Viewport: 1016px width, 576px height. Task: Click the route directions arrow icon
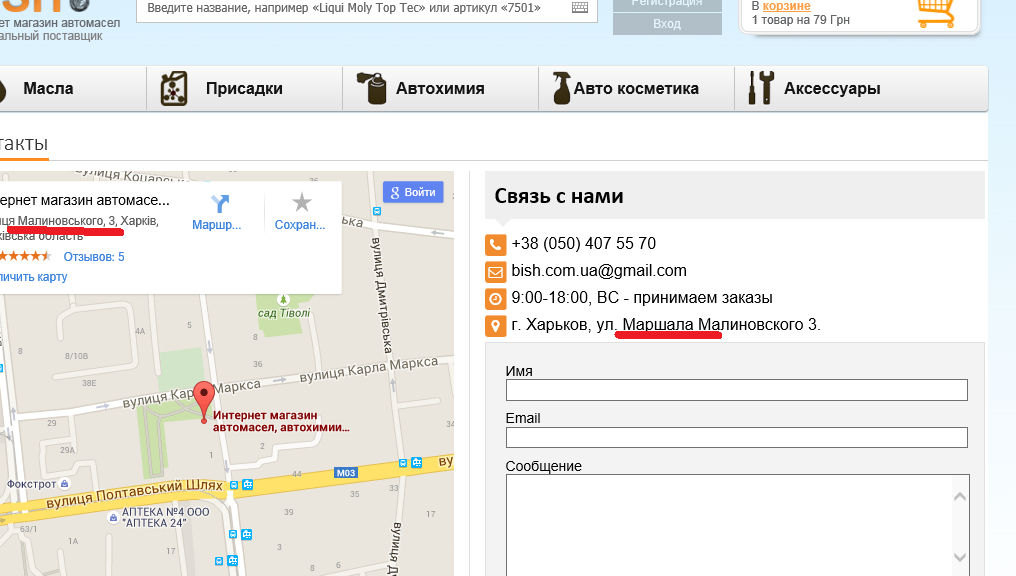[x=220, y=204]
